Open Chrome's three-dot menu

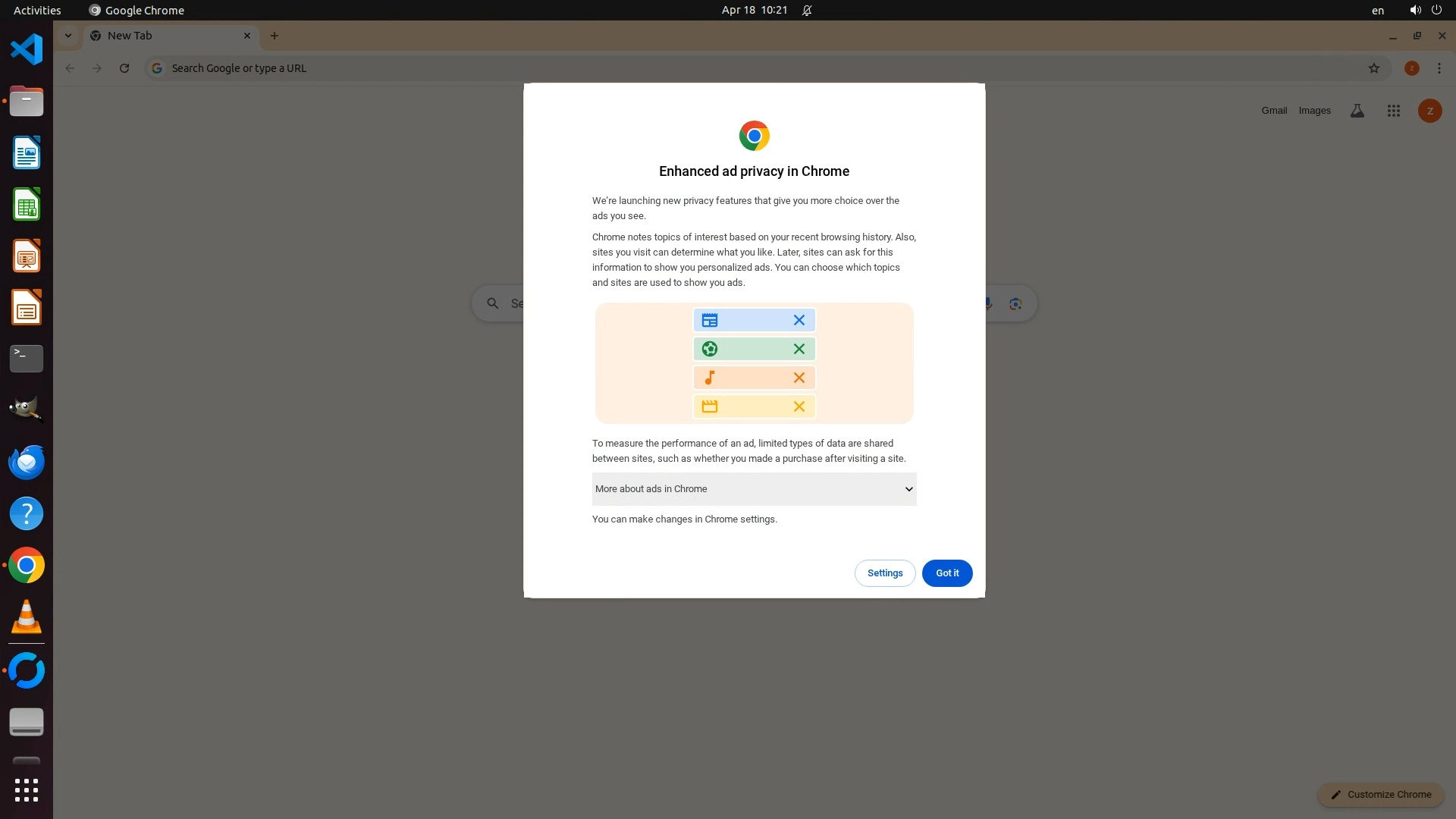click(x=1439, y=68)
